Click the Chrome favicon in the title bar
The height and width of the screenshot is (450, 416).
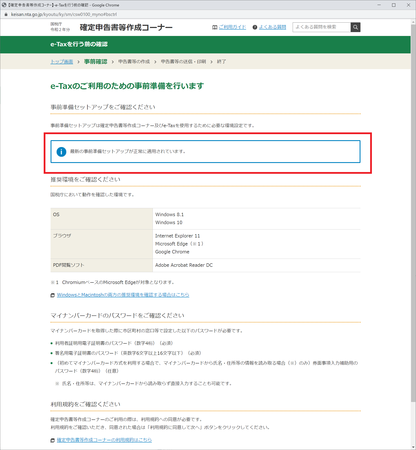pos(4,5)
